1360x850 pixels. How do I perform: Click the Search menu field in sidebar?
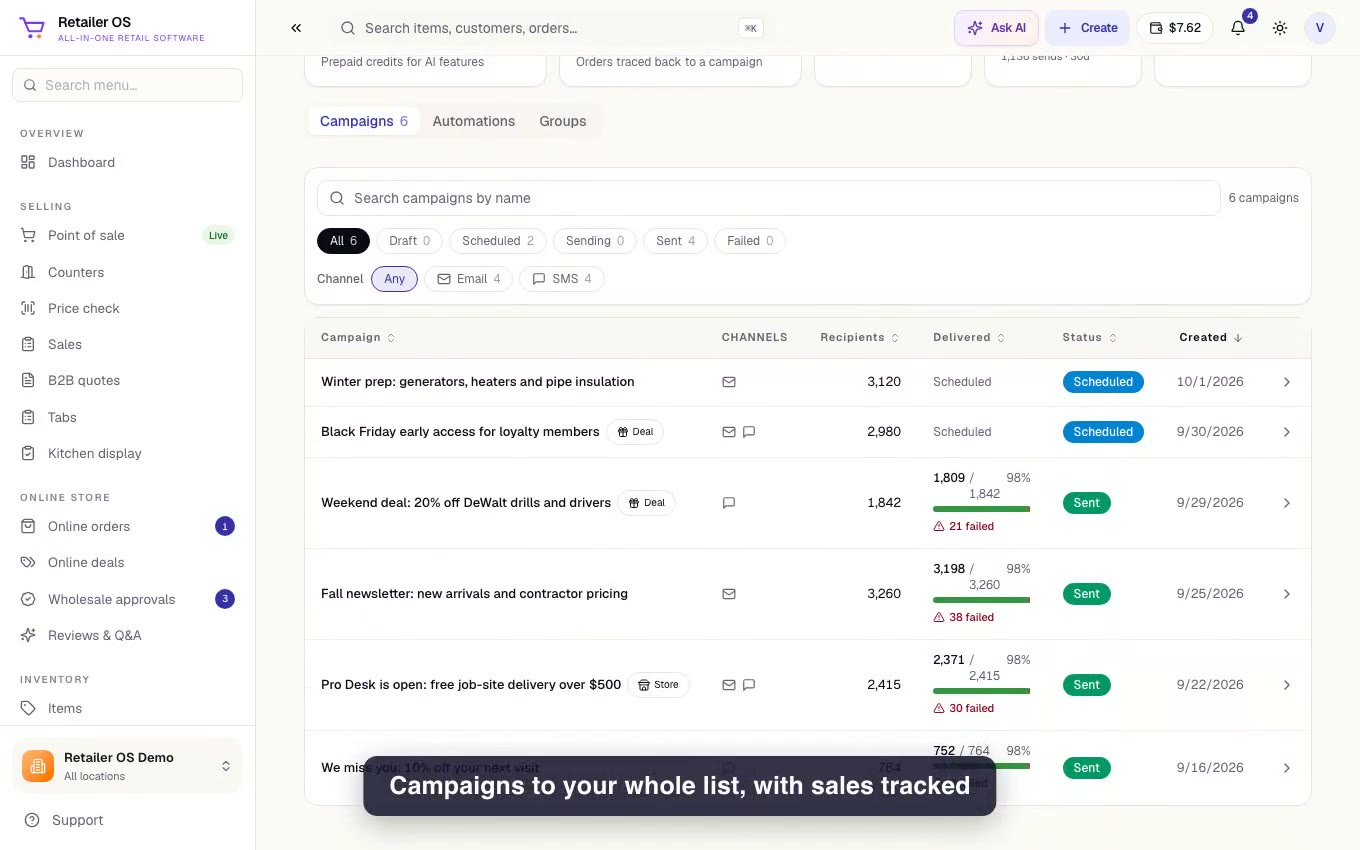point(127,85)
